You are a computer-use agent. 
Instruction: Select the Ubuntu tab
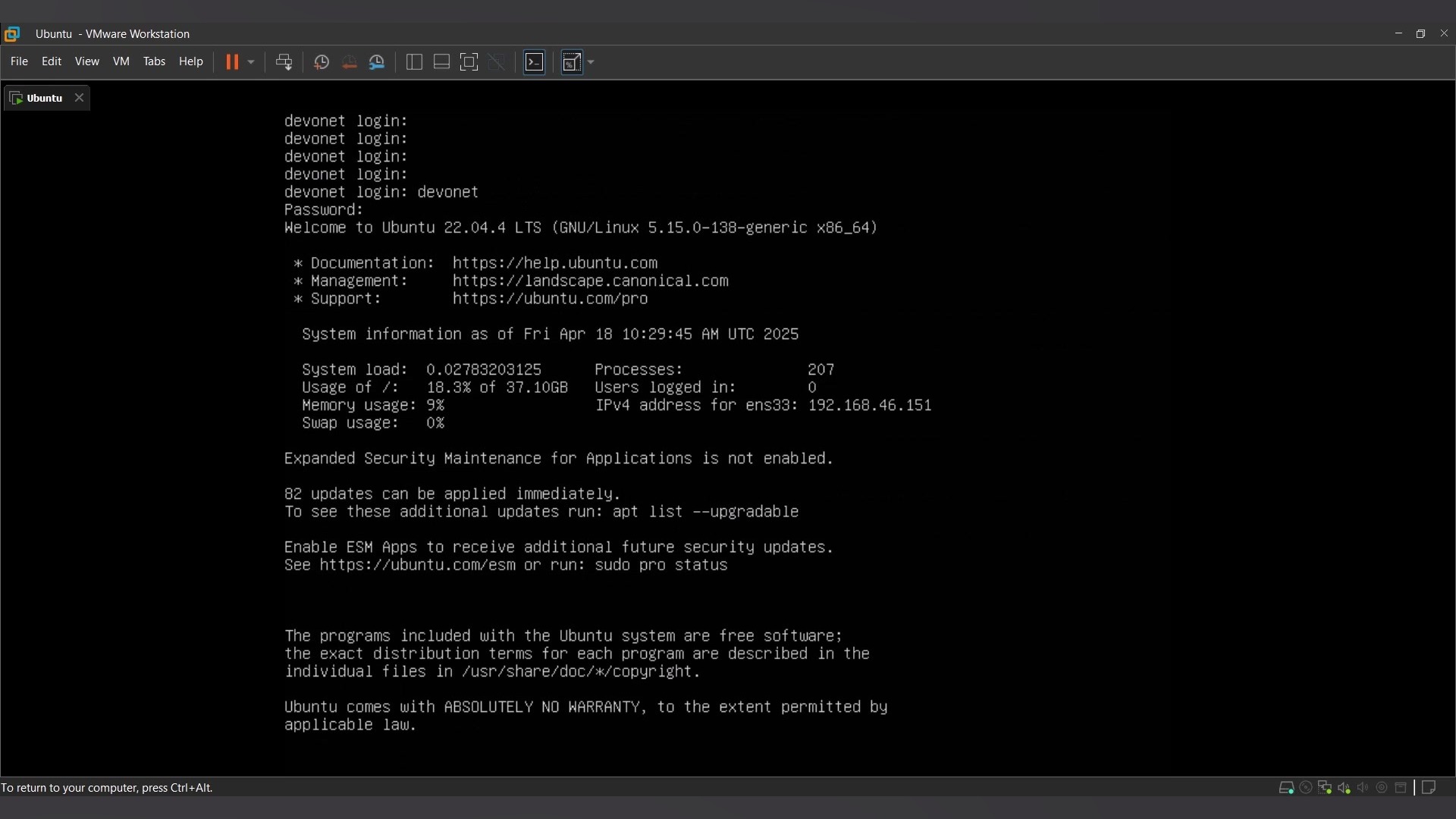[44, 98]
